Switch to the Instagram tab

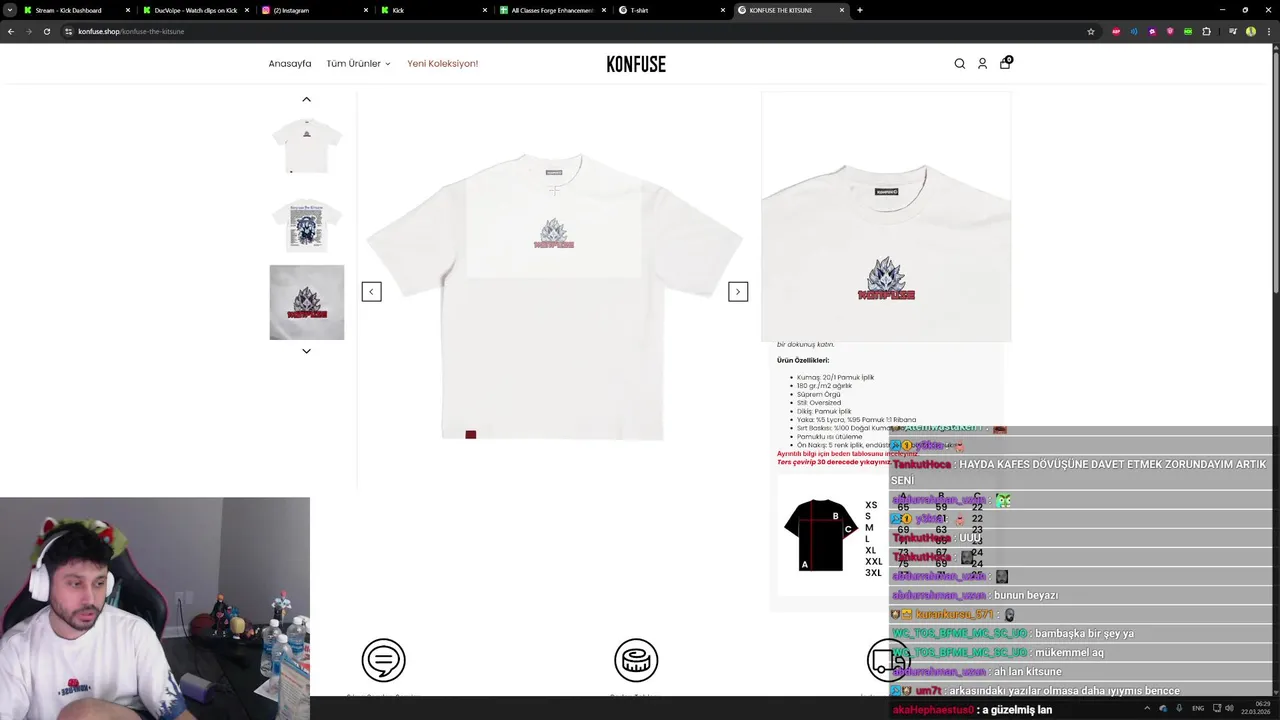[291, 10]
